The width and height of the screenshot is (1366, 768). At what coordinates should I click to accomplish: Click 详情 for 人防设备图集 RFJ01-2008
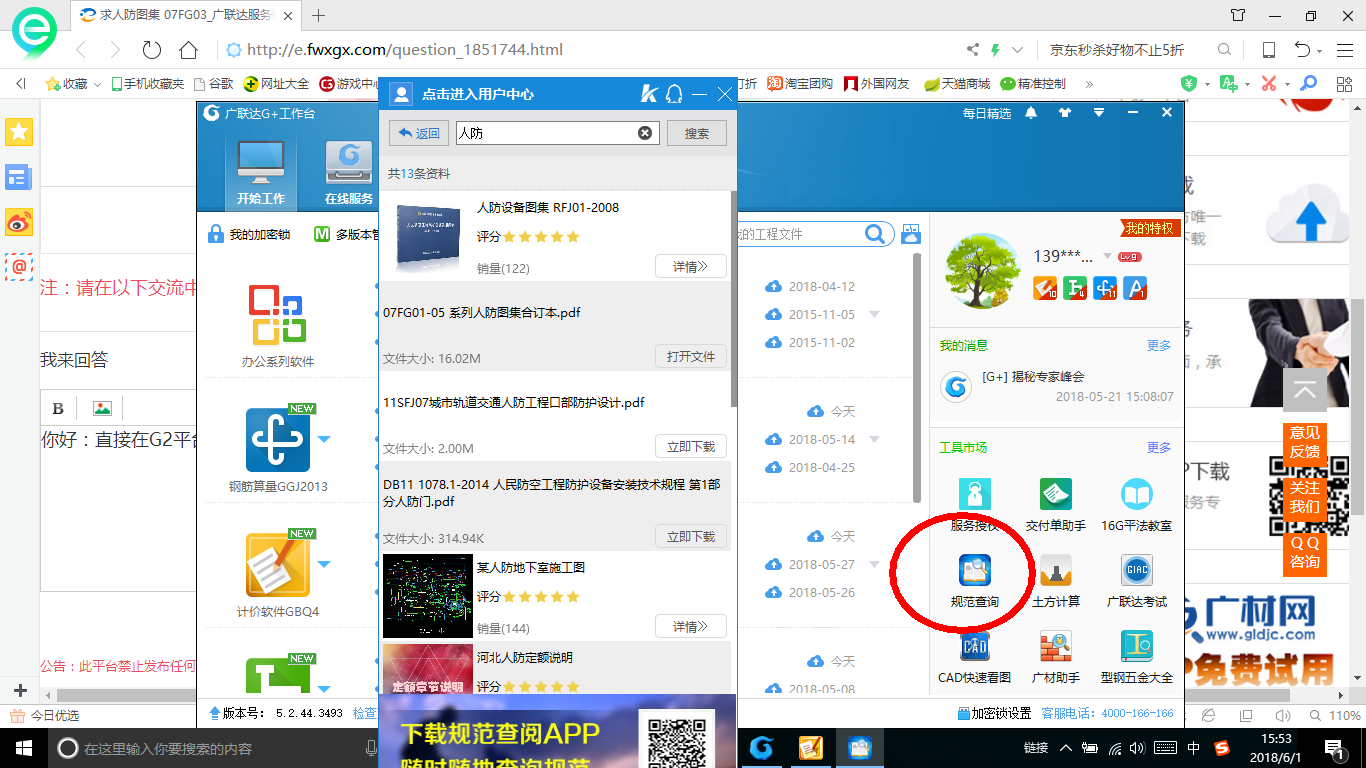click(x=691, y=267)
